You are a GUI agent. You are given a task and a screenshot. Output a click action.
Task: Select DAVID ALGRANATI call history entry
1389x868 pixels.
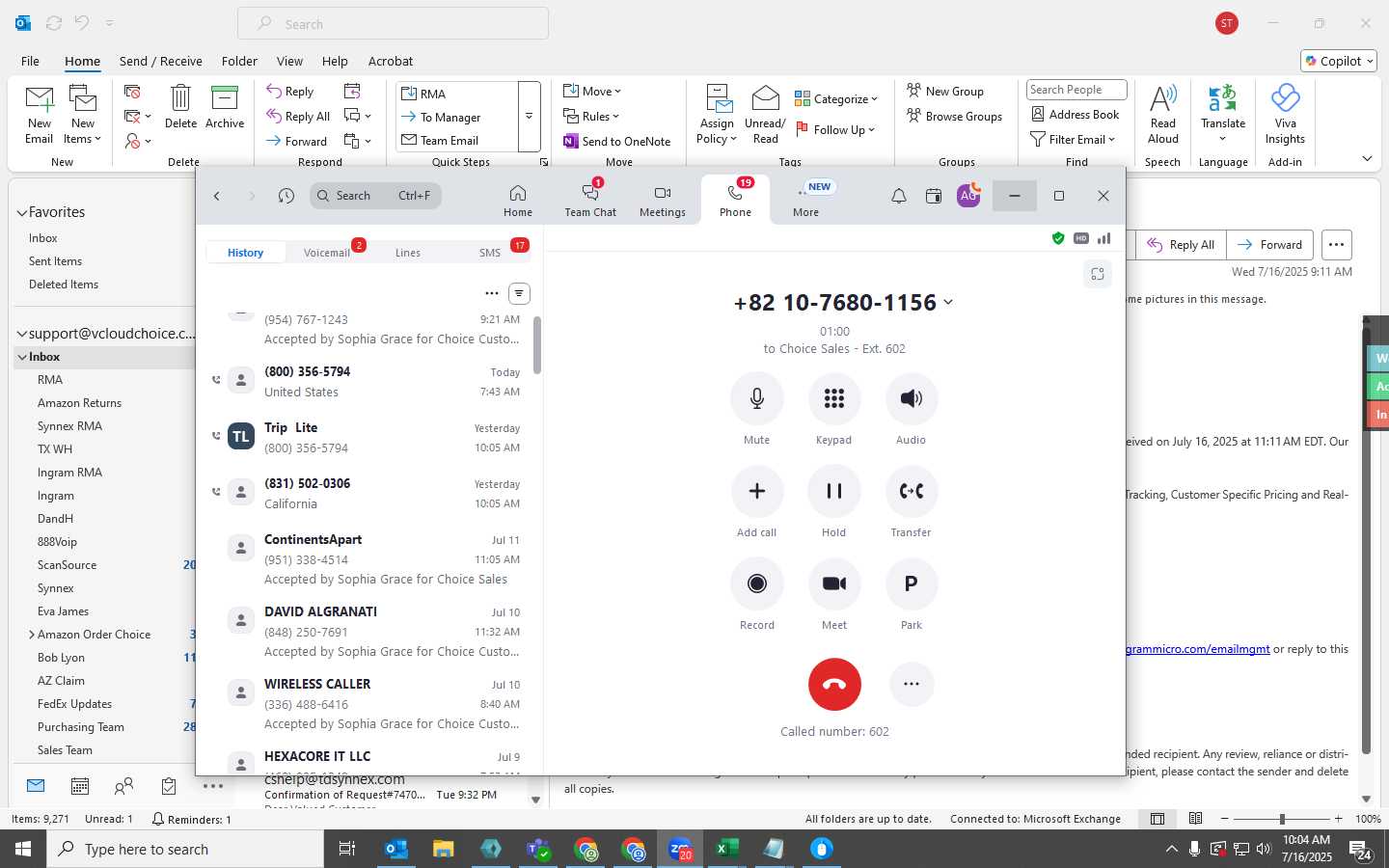pos(371,632)
